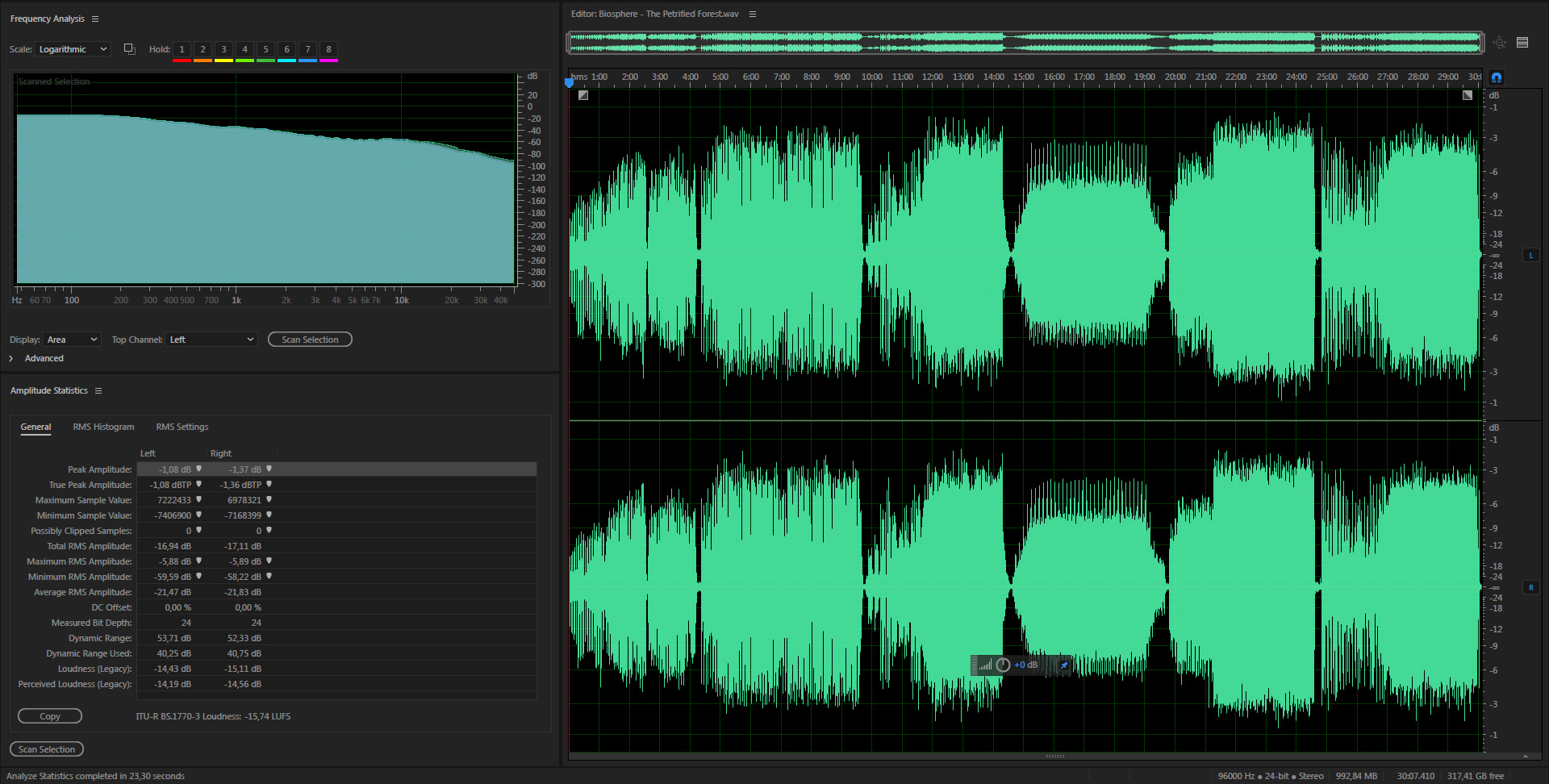Click the blue playhead at timeline start

pyautogui.click(x=569, y=81)
